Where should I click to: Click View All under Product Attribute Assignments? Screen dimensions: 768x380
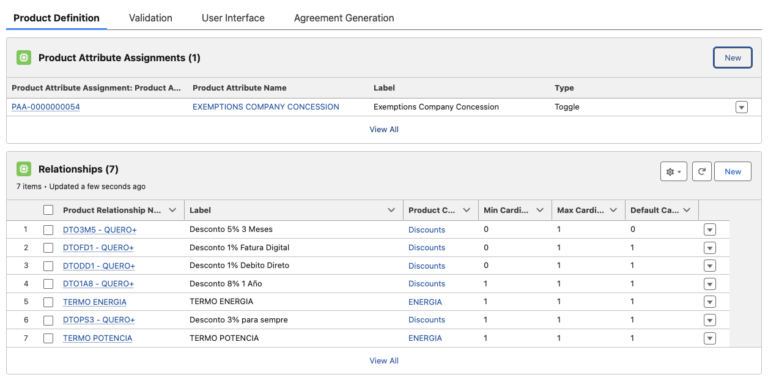[x=384, y=130]
